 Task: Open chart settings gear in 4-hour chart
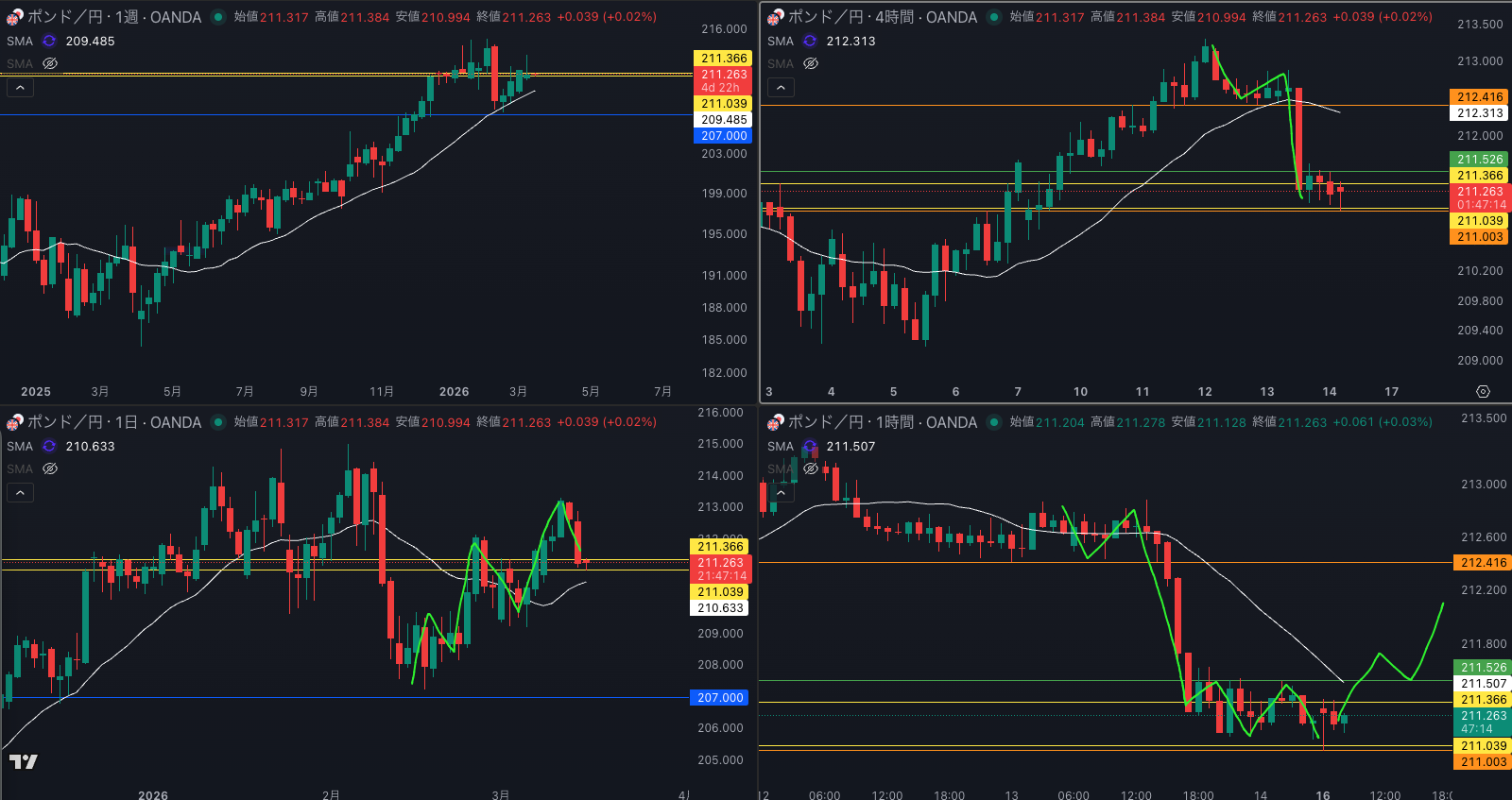point(1483,391)
